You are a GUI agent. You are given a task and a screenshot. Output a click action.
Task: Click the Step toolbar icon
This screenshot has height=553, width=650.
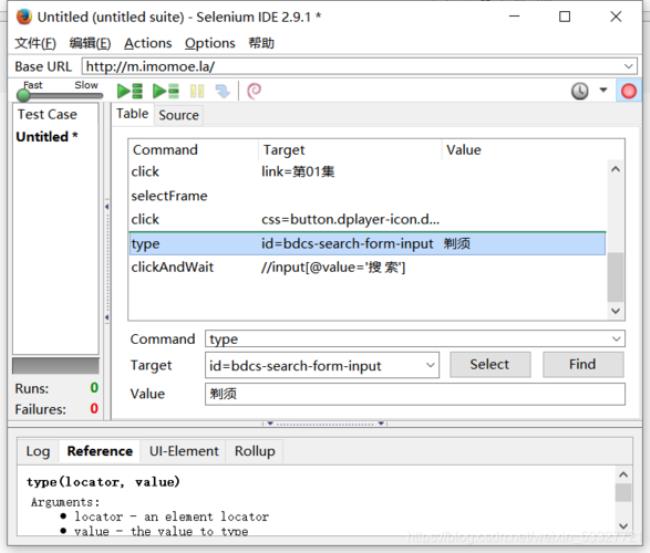point(223,91)
